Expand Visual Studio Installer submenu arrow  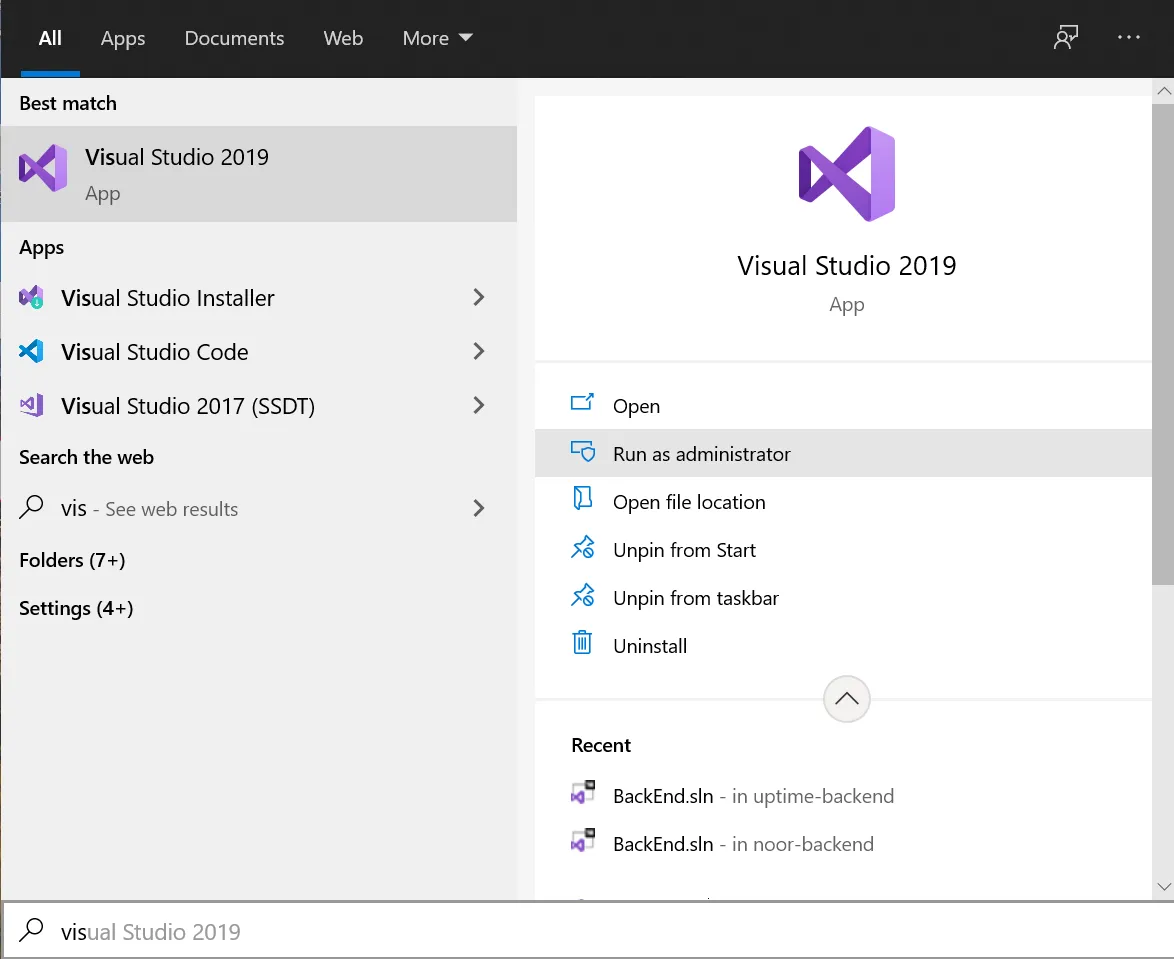click(479, 298)
